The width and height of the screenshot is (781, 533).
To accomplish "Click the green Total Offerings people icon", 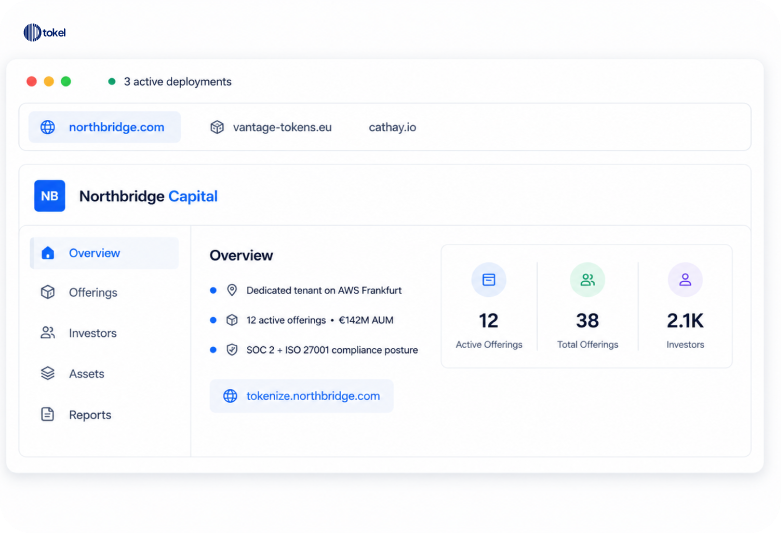I will click(x=587, y=279).
